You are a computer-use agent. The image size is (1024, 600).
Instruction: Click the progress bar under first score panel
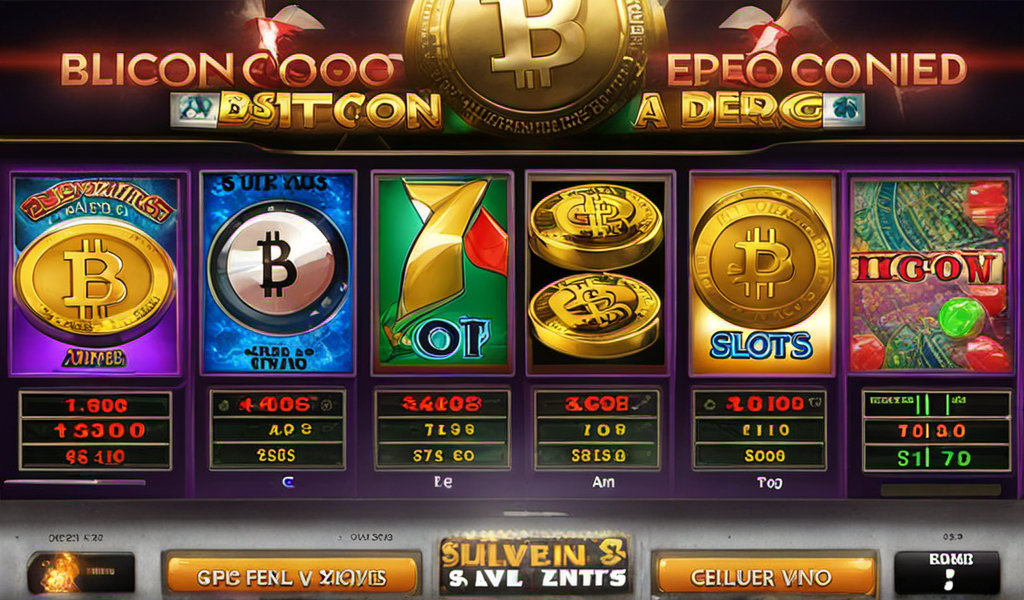(x=75, y=482)
